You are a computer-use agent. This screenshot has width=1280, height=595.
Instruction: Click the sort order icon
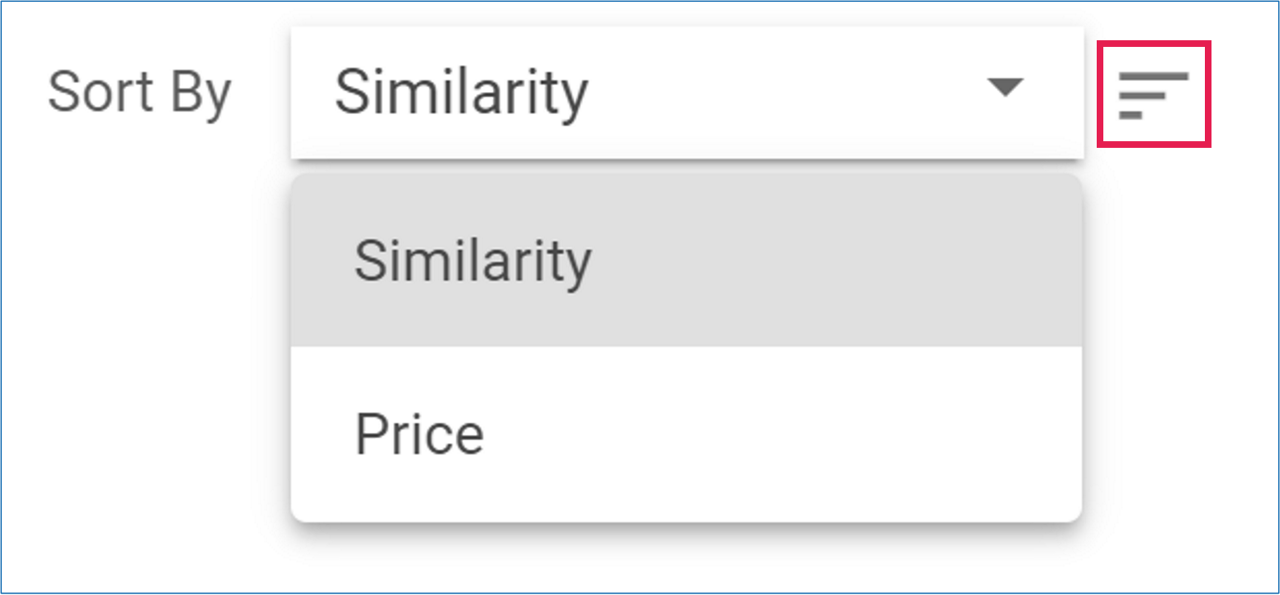(x=1153, y=94)
